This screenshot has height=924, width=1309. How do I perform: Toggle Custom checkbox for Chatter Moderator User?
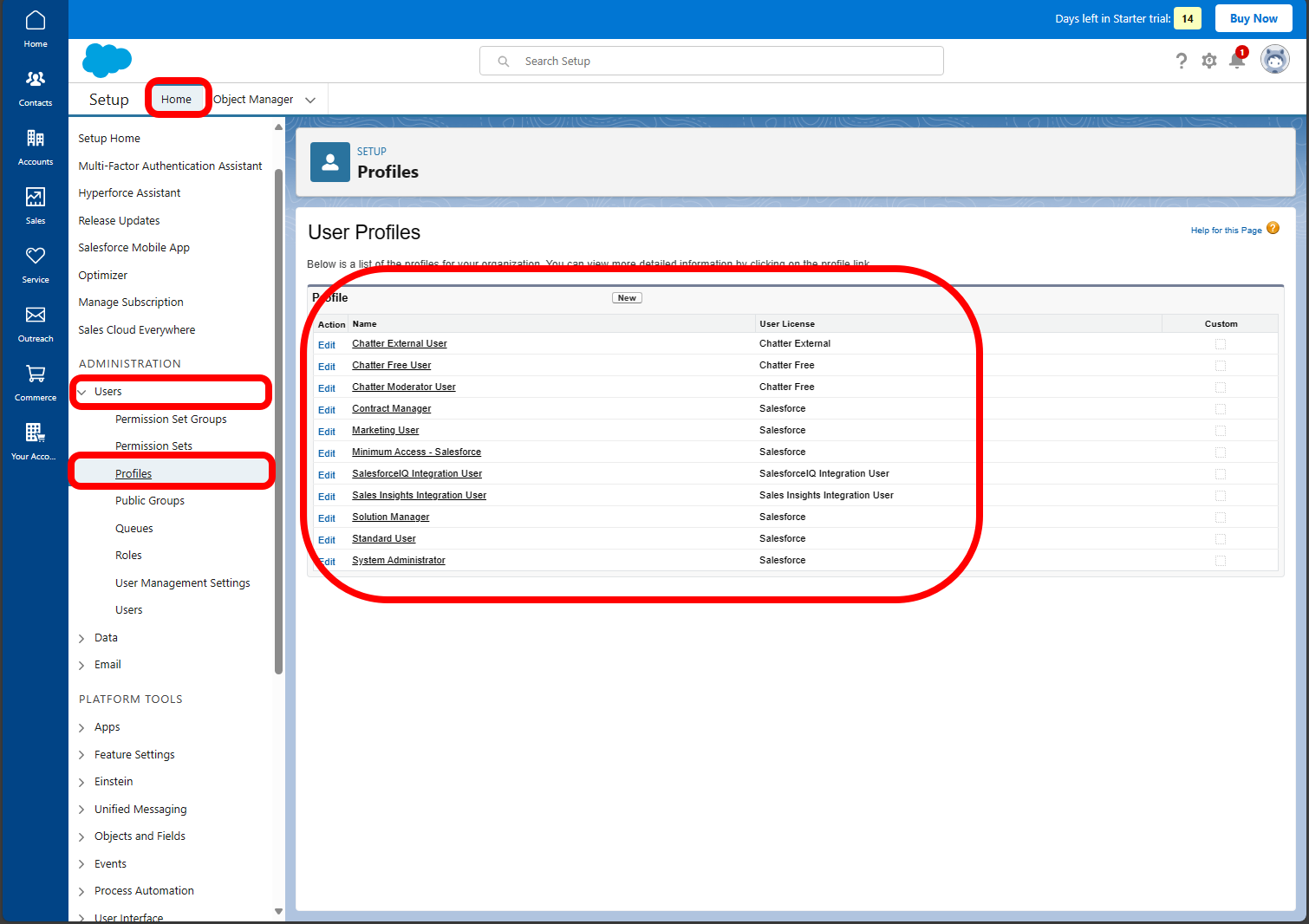click(1221, 387)
